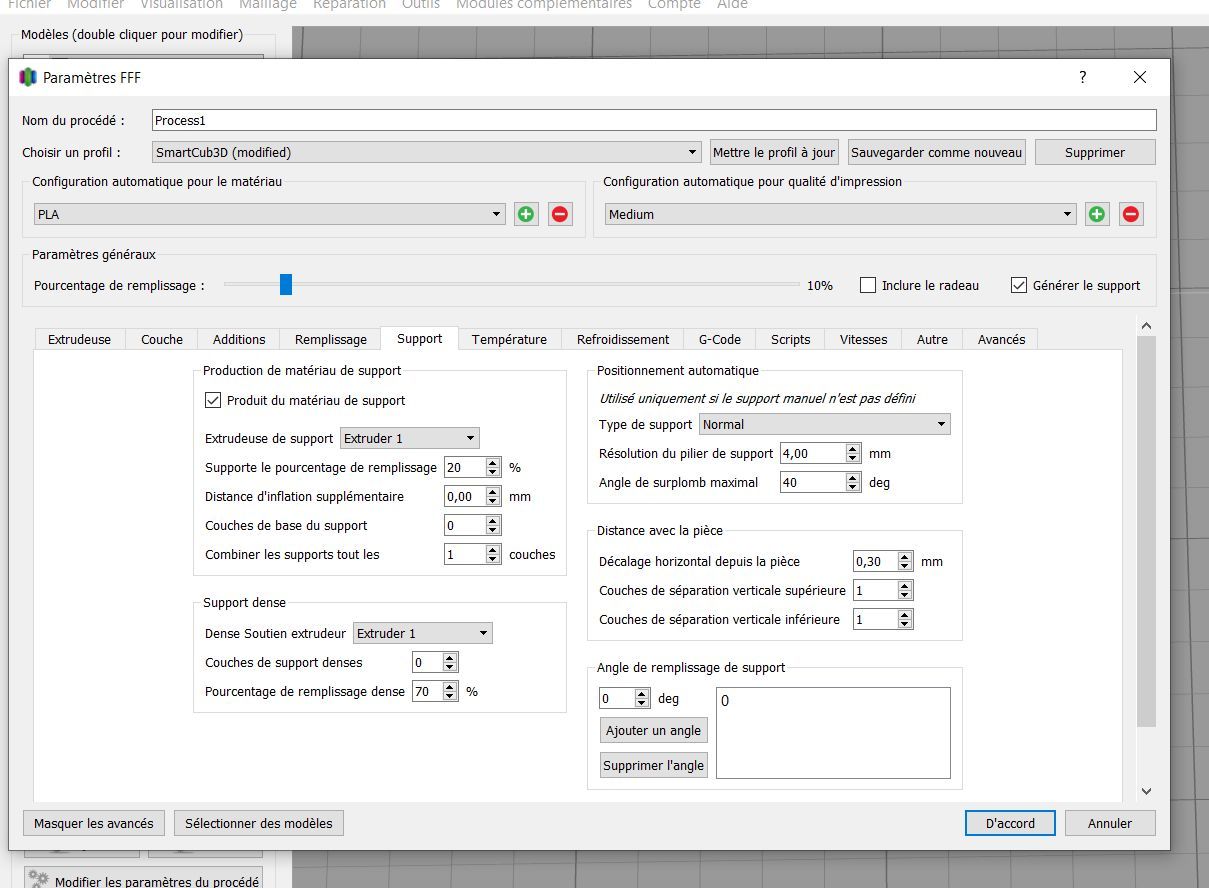Viewport: 1209px width, 888px height.
Task: Switch to the Température tab
Action: (x=510, y=339)
